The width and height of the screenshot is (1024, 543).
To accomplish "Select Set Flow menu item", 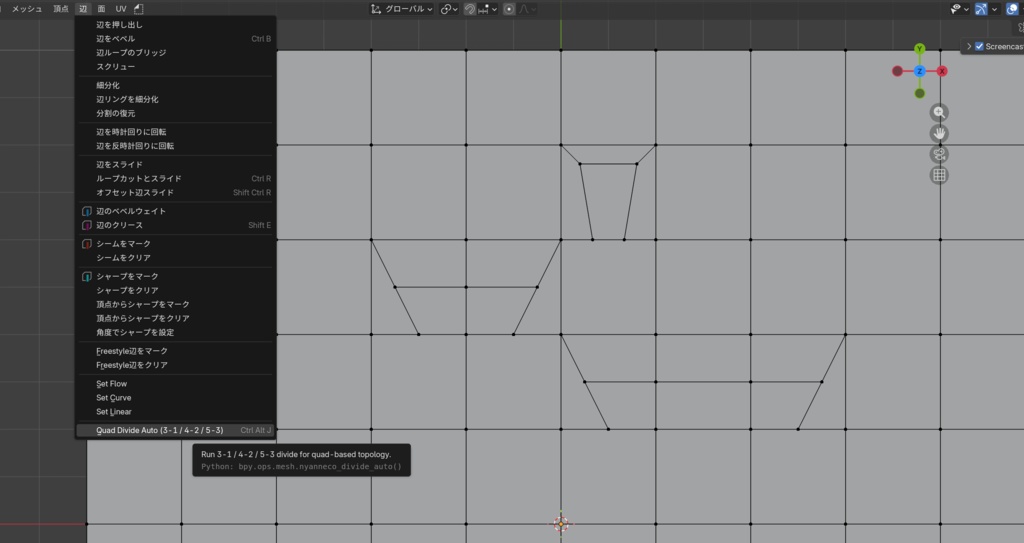I will [176, 384].
